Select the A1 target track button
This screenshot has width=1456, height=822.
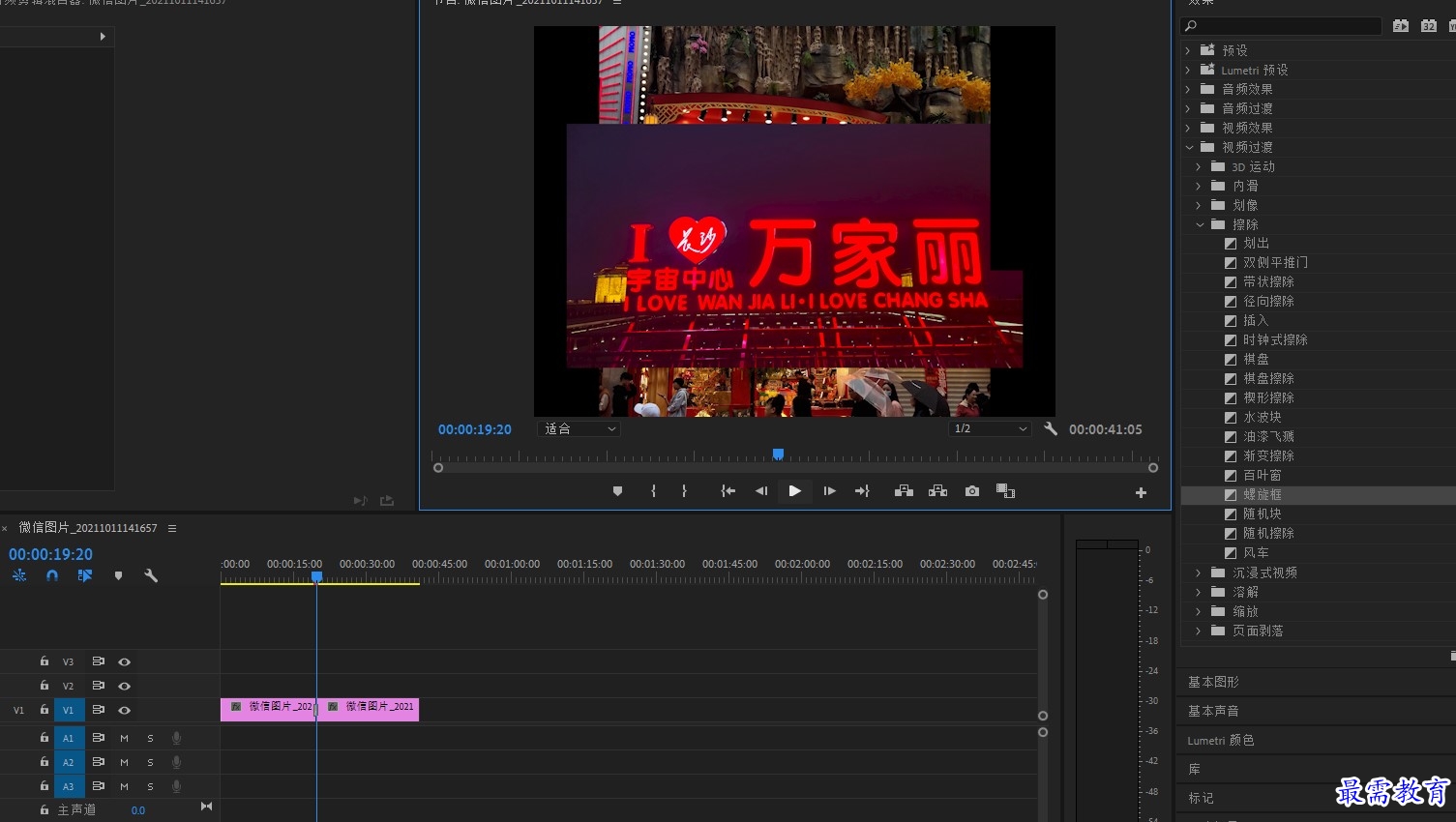pos(69,738)
